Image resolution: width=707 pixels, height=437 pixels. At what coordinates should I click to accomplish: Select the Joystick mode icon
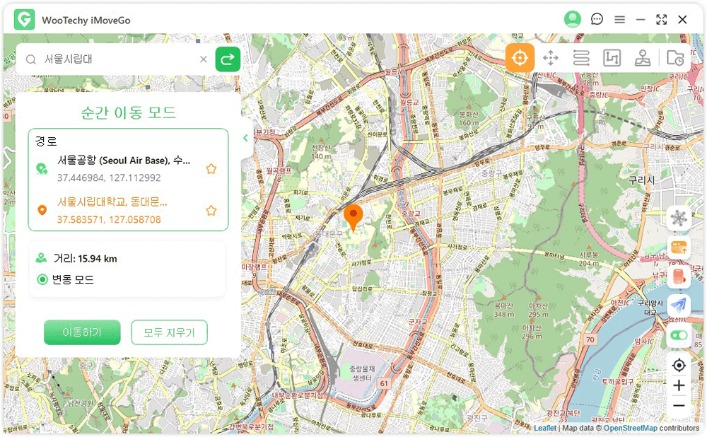point(642,58)
